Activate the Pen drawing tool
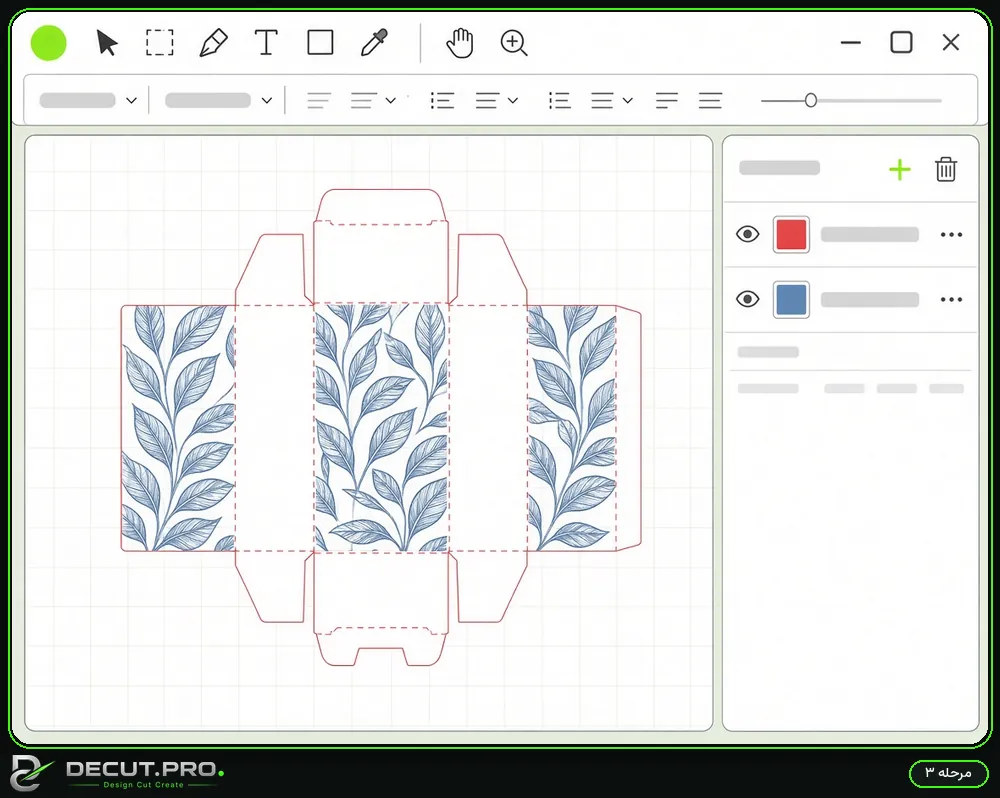Screen dimensions: 1000x798 (213, 43)
